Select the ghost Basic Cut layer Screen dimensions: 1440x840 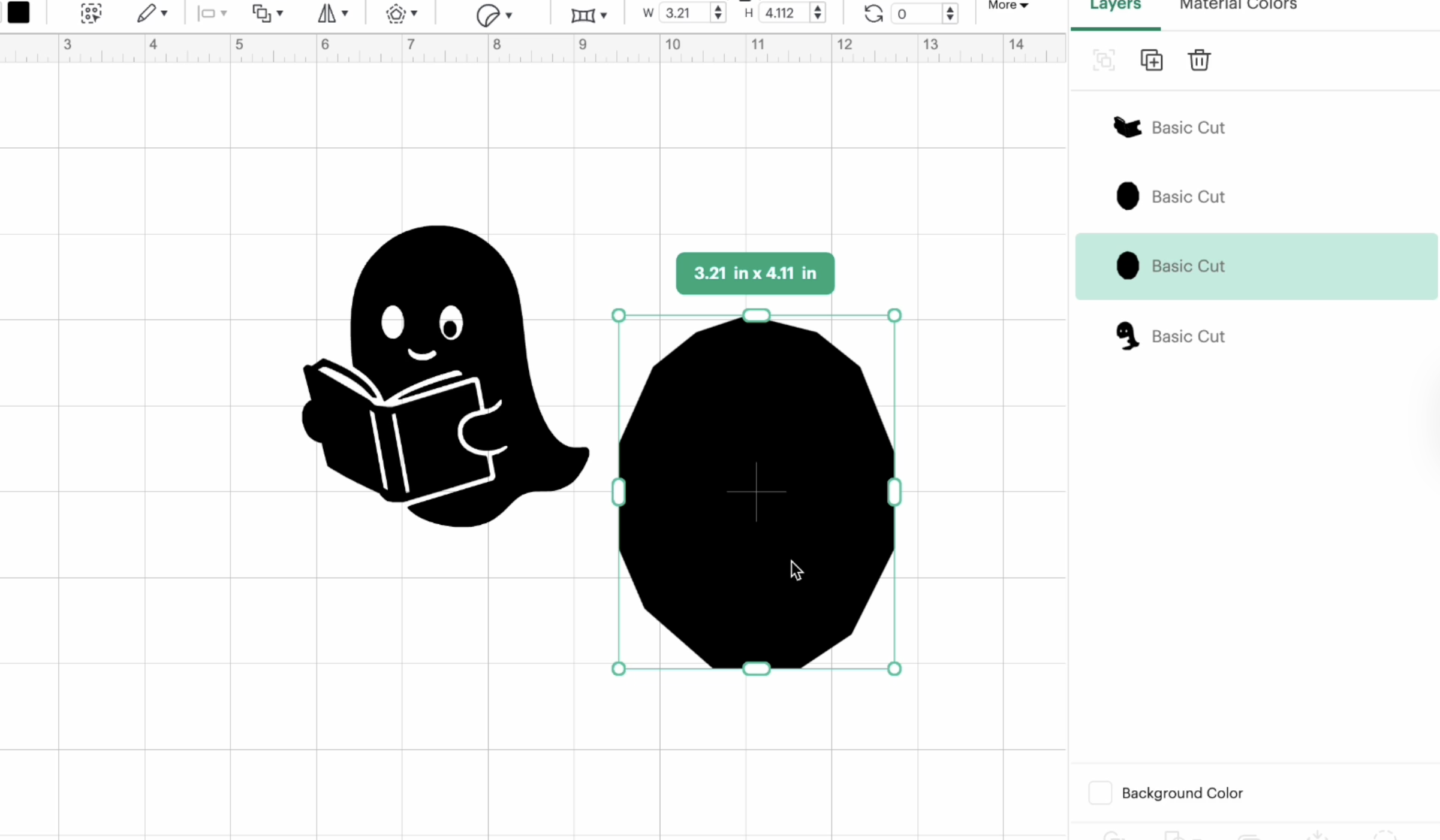point(1255,336)
